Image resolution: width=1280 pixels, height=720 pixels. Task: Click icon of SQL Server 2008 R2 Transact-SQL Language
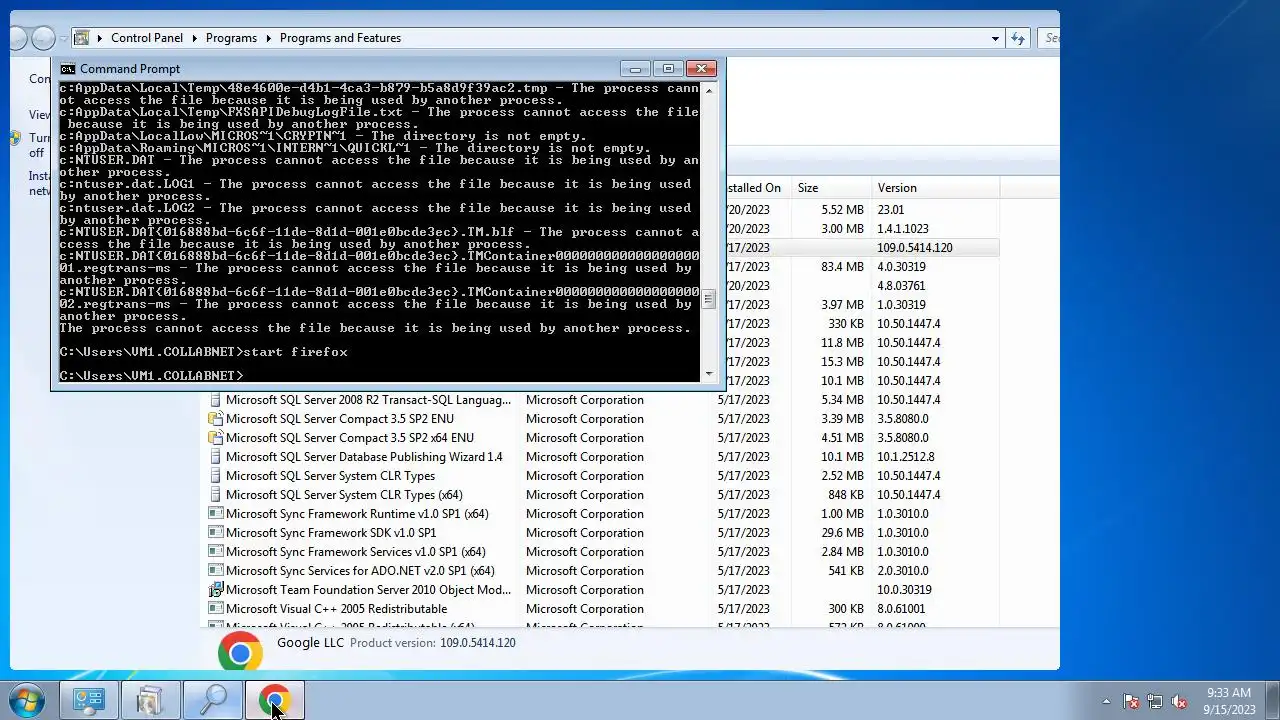215,400
